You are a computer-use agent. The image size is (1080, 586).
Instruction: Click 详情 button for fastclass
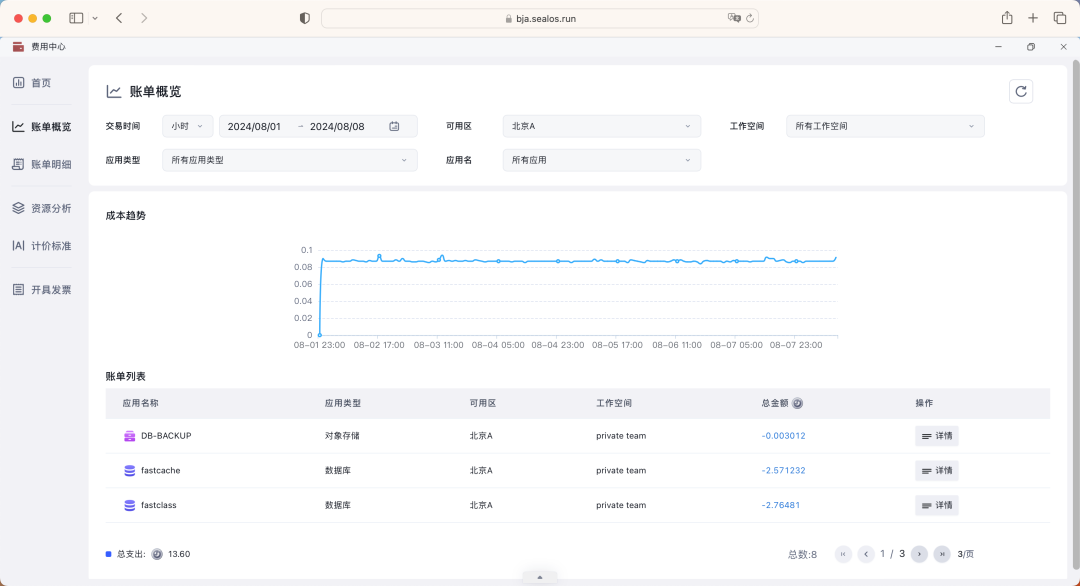click(936, 505)
